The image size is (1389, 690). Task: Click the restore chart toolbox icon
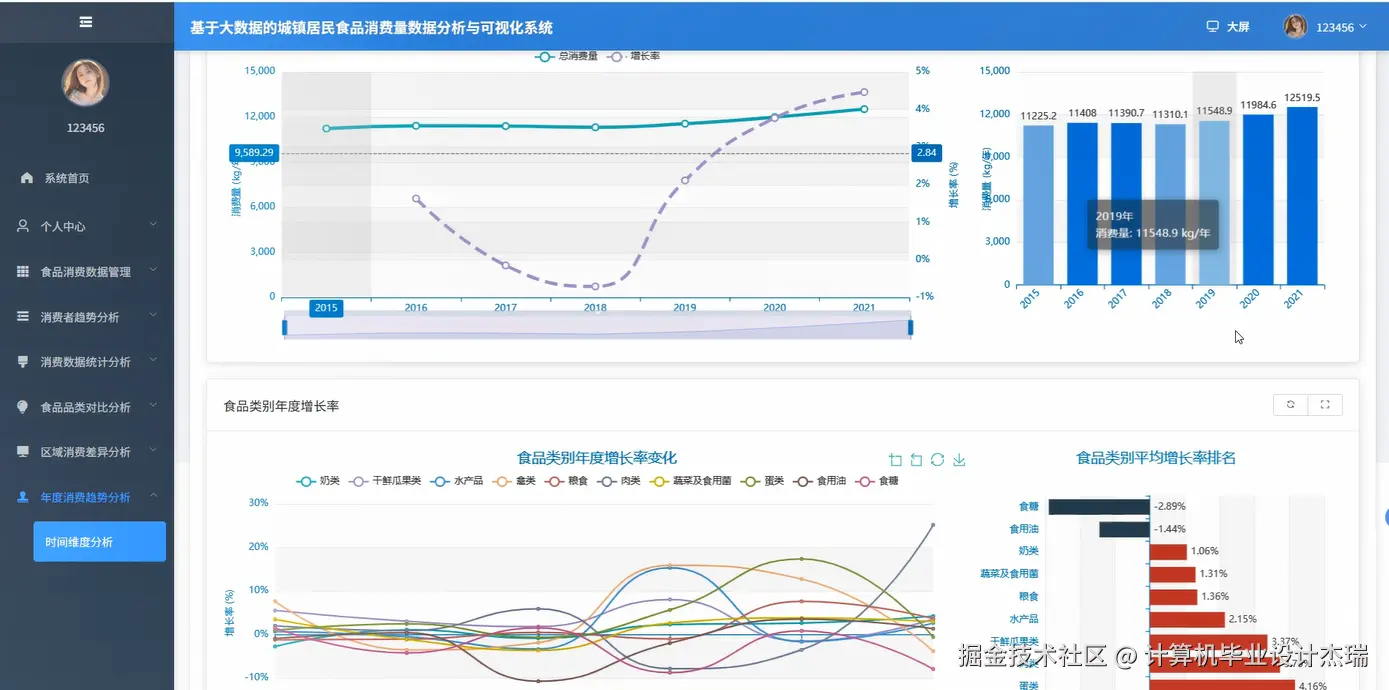(x=937, y=460)
